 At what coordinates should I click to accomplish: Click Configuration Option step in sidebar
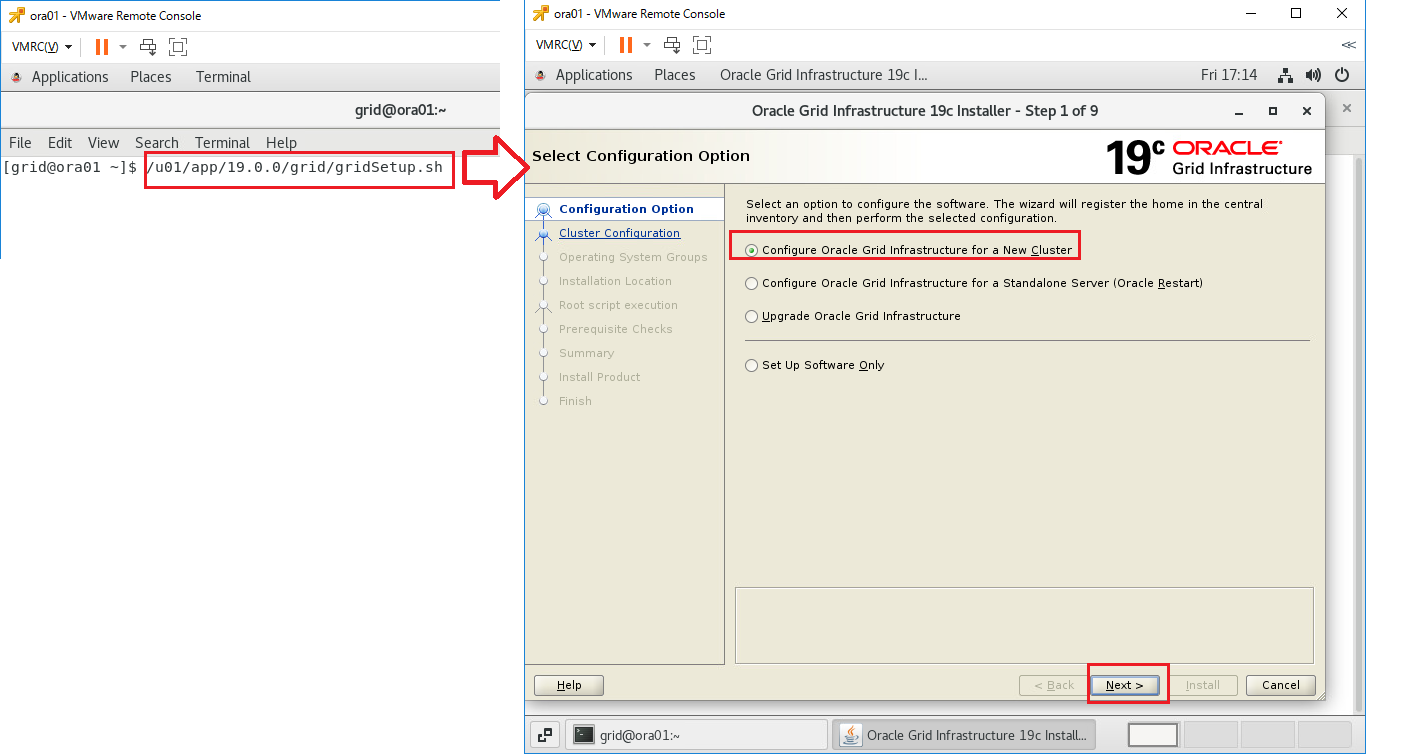pyautogui.click(x=626, y=209)
